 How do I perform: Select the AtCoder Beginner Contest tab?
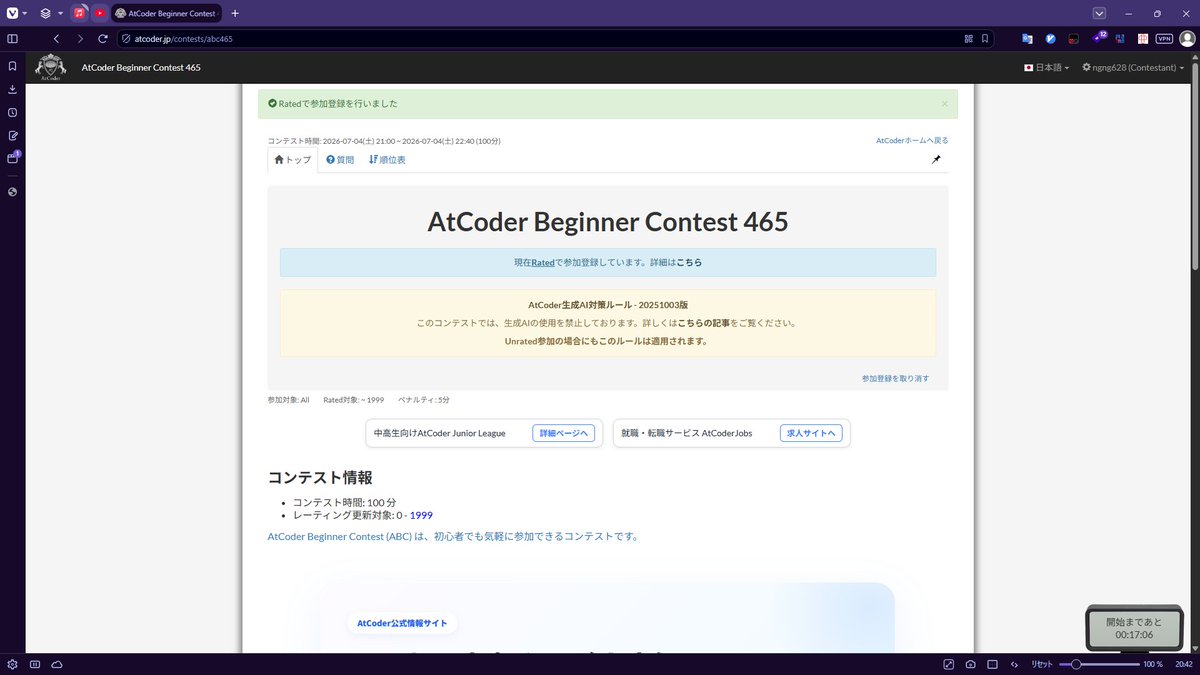pos(167,14)
